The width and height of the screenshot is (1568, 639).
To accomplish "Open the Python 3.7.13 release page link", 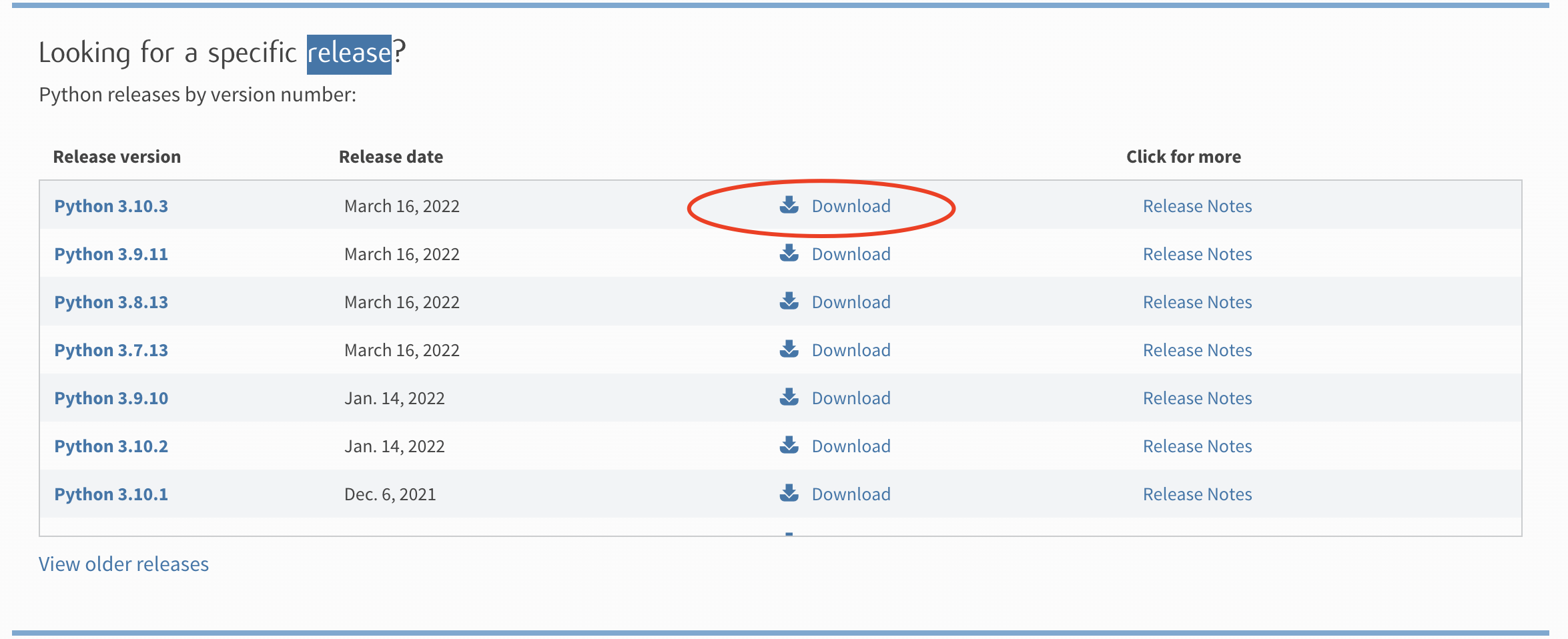I will [111, 350].
